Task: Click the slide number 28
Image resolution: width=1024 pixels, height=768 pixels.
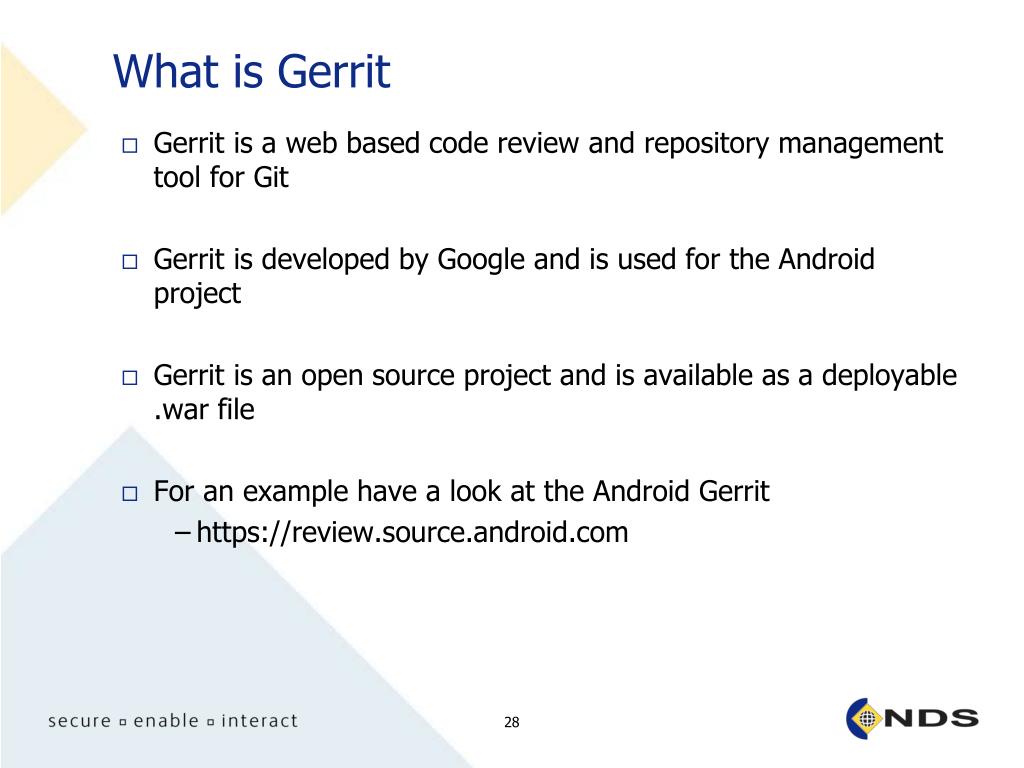Action: tap(511, 722)
